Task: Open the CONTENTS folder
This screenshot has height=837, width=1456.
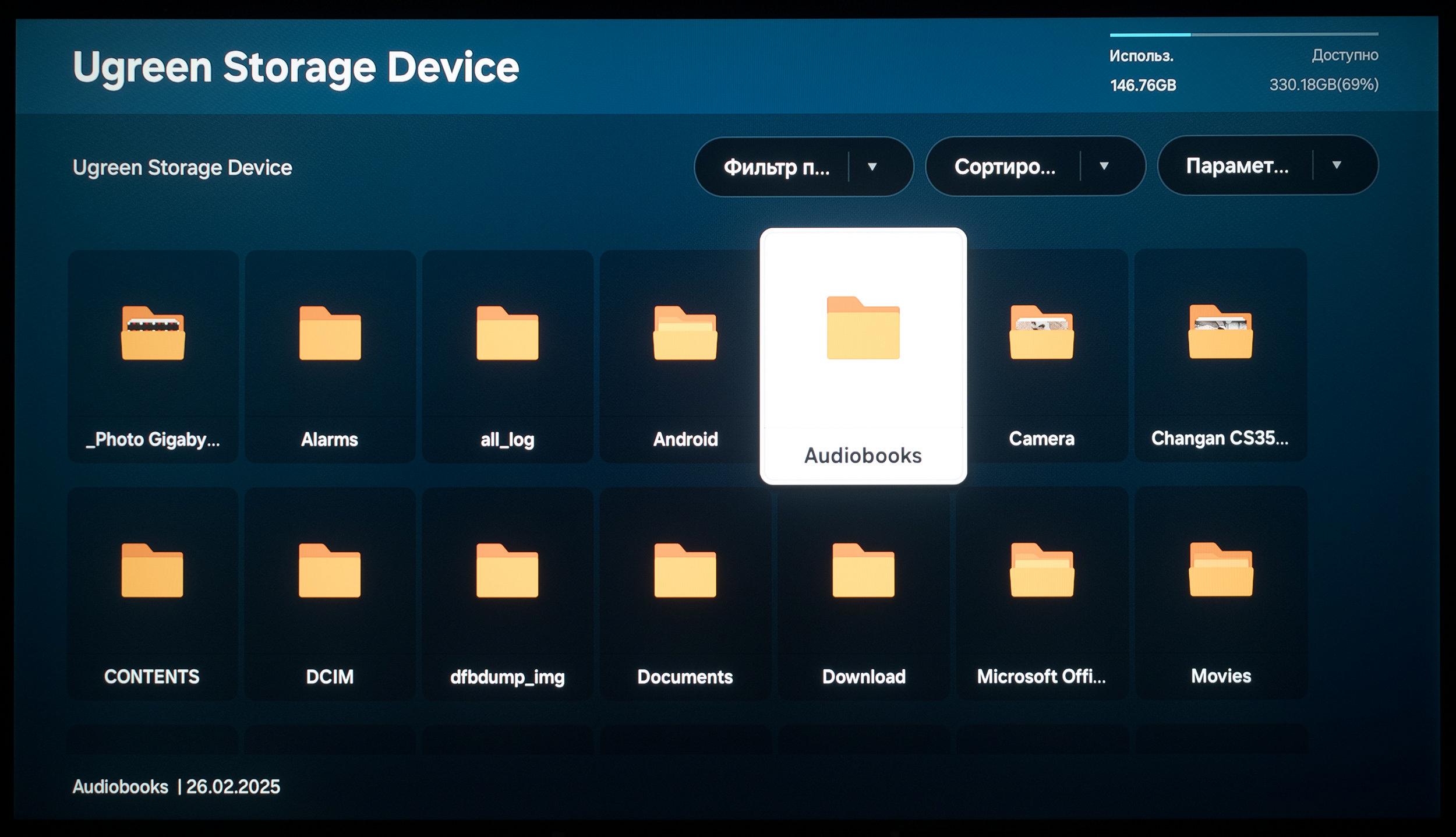Action: (x=152, y=594)
